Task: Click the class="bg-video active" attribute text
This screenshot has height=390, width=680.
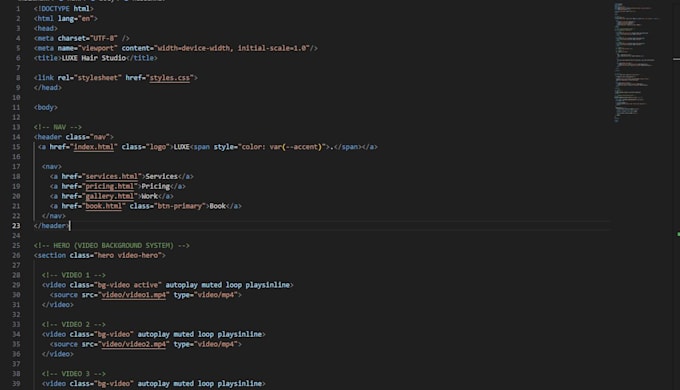Action: pyautogui.click(x=115, y=285)
